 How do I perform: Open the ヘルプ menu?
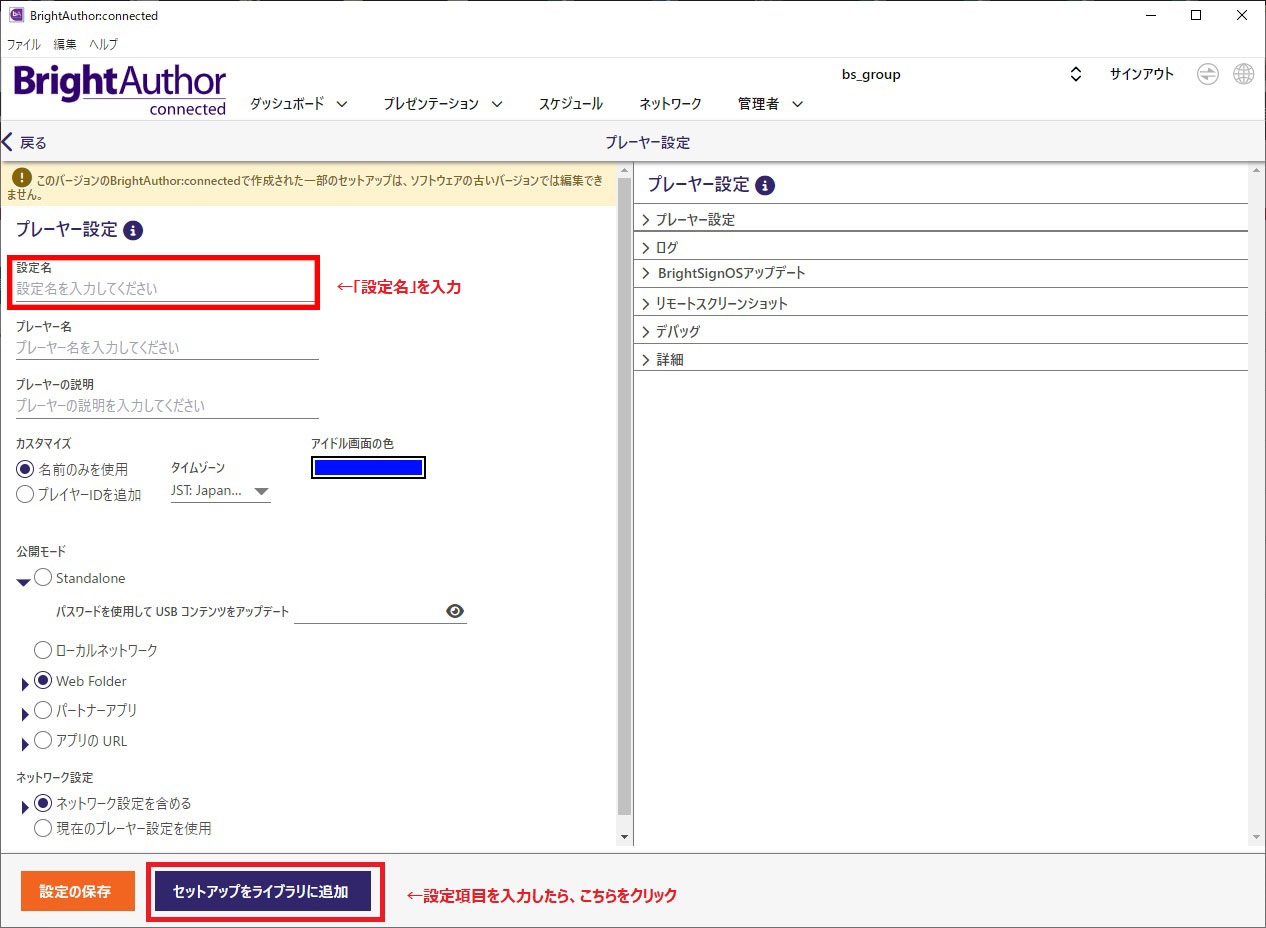point(103,44)
